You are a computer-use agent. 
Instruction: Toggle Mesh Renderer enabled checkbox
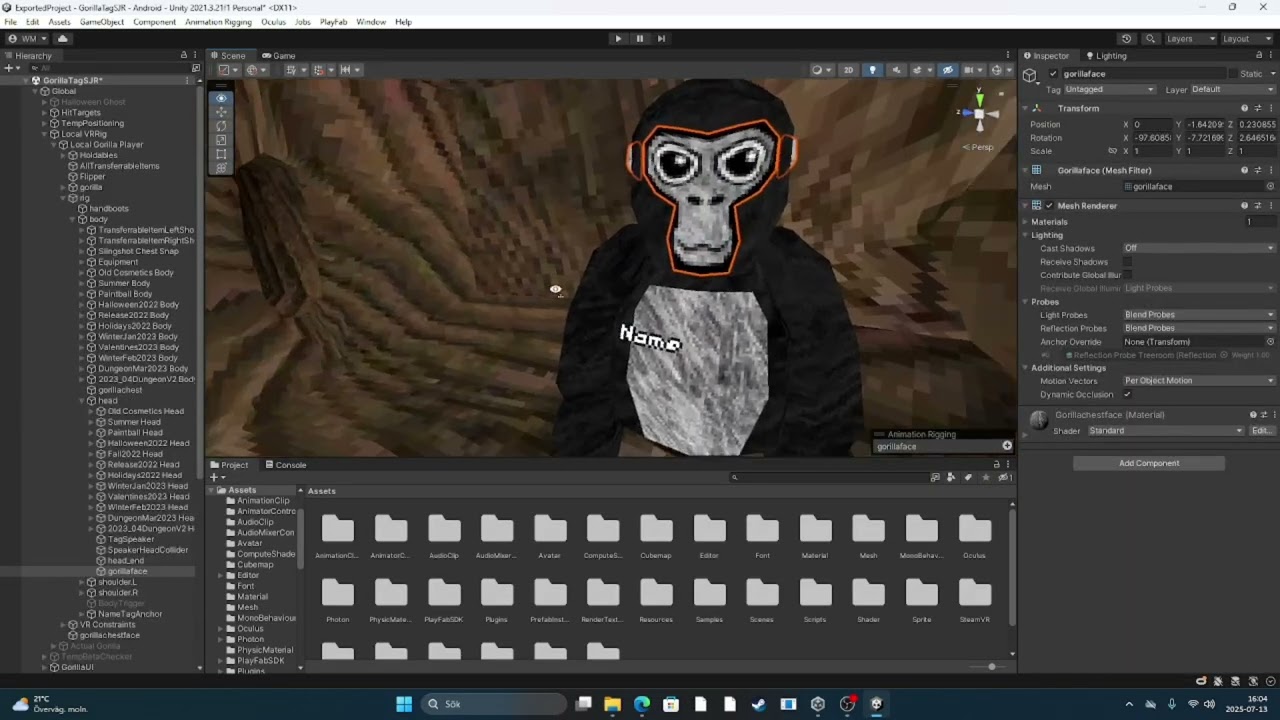(x=1049, y=206)
